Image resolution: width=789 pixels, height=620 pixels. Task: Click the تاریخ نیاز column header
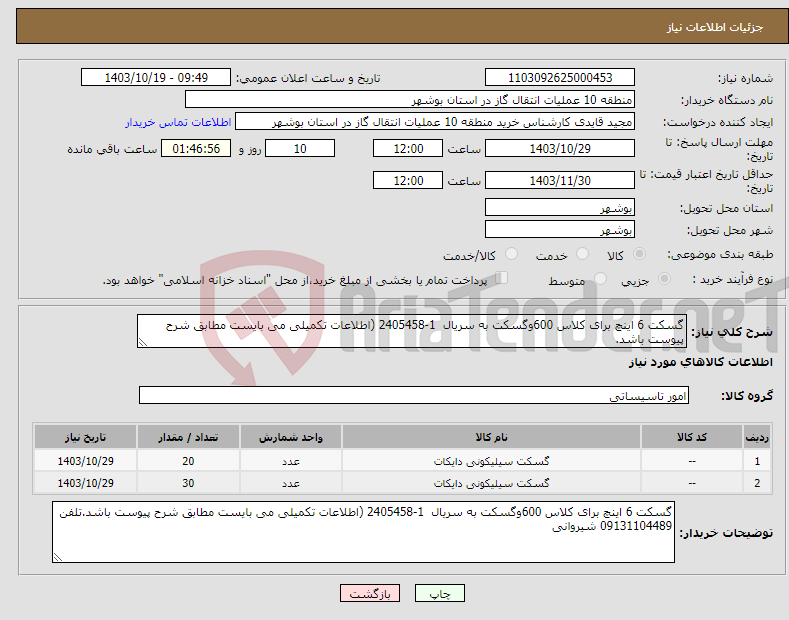coord(86,437)
